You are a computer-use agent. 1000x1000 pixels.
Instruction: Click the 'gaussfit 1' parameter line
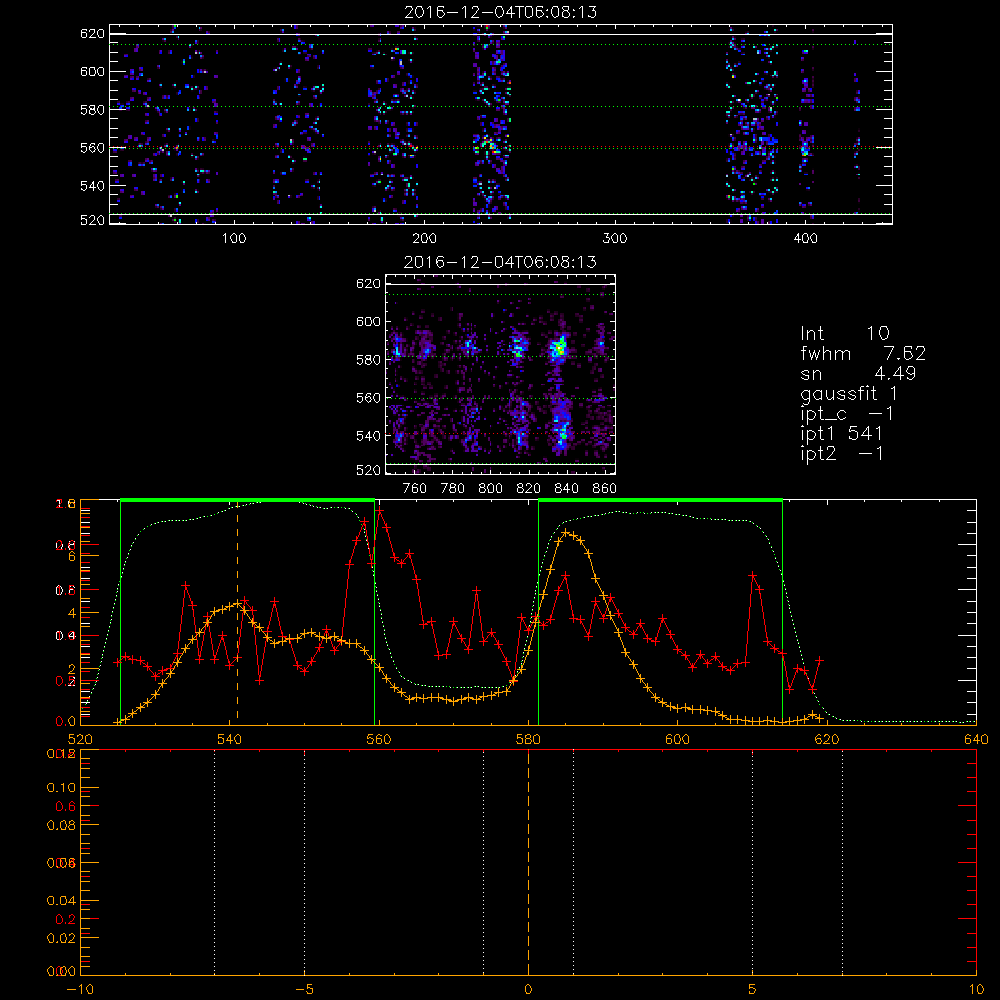point(849,393)
